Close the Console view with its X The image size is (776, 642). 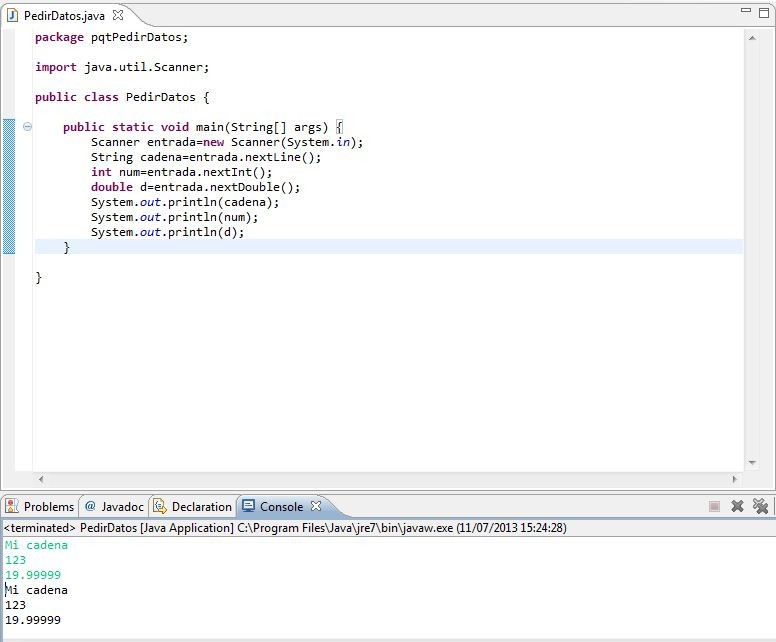coord(316,506)
